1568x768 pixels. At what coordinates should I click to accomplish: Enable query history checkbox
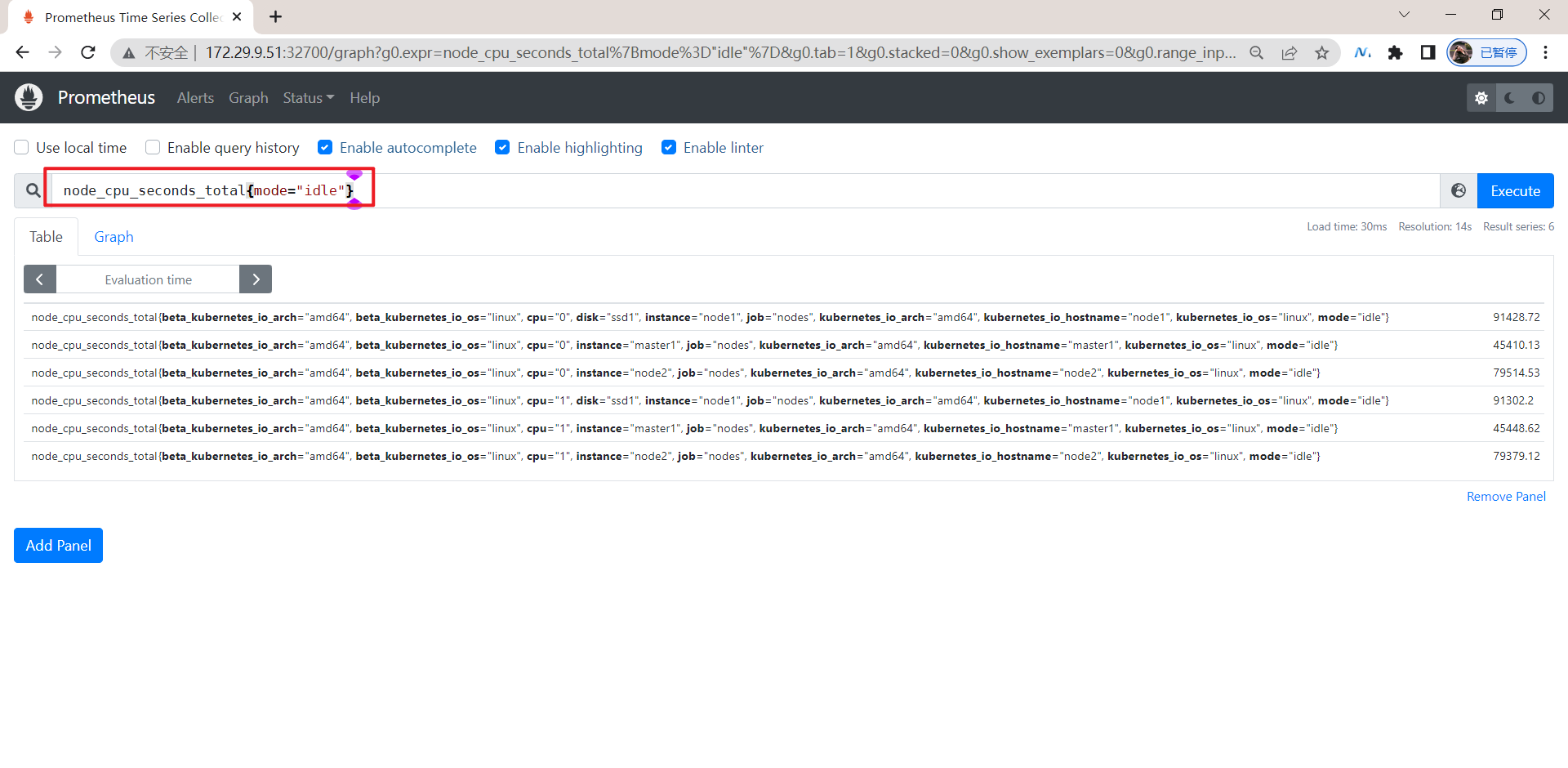(x=153, y=147)
